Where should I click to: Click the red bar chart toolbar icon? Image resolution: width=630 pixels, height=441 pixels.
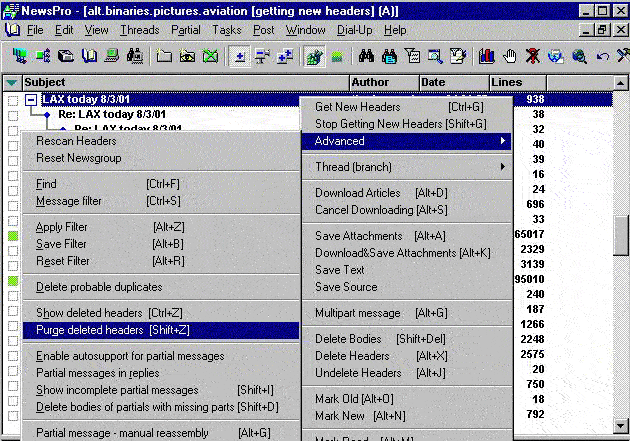[x=487, y=56]
